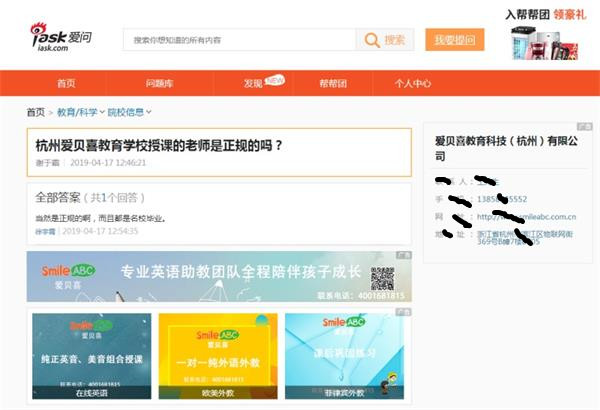Click the question timestamp 2019-04-17 12:46:21

[x=108, y=163]
